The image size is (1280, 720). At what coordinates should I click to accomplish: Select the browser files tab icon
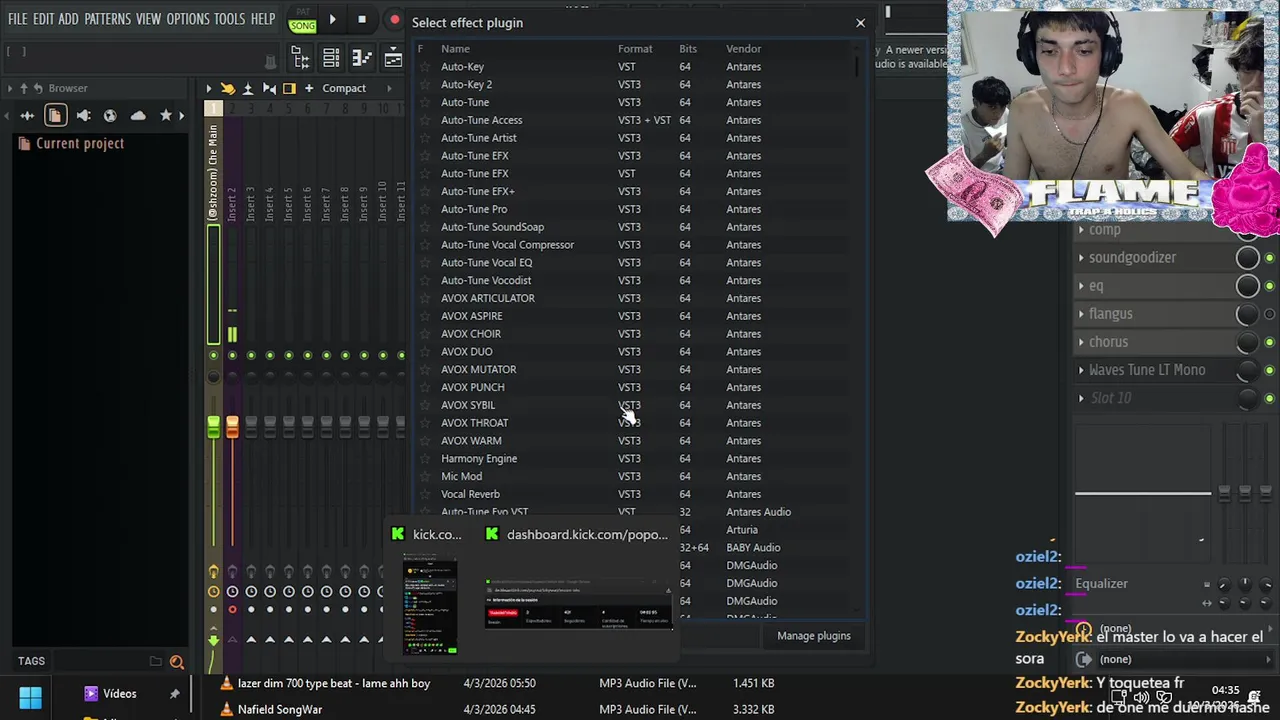55,116
